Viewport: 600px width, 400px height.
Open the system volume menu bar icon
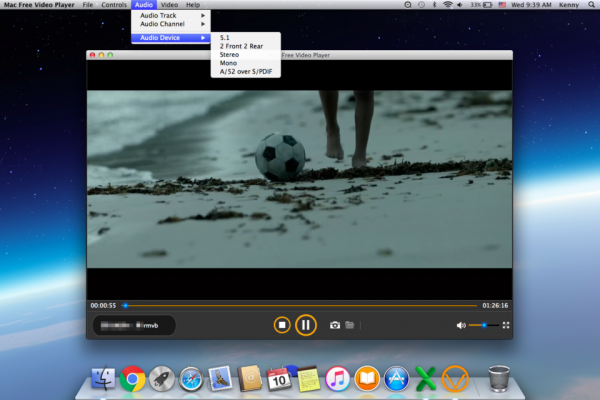(x=460, y=5)
